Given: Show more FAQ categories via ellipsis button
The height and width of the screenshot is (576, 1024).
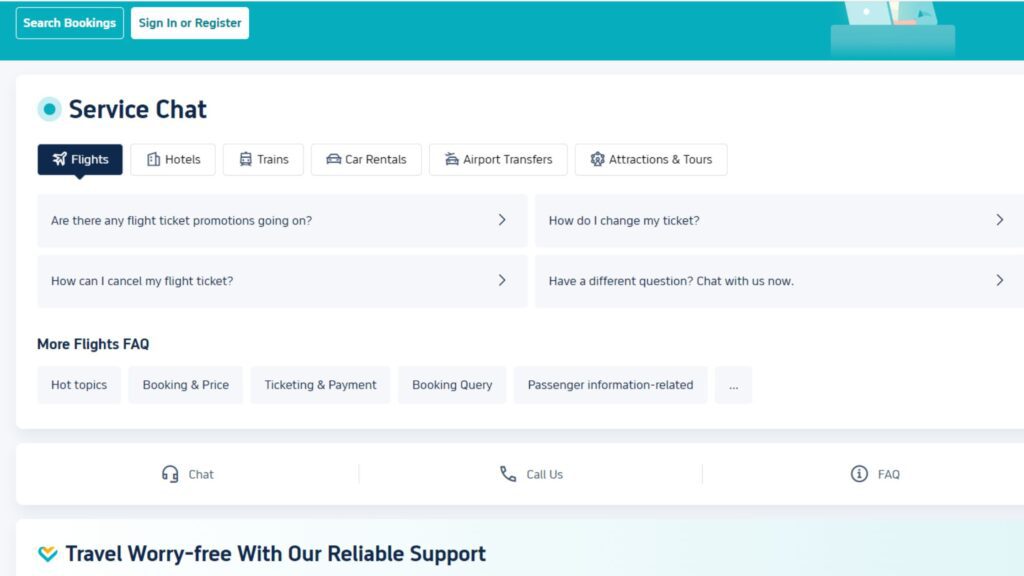Looking at the screenshot, I should pyautogui.click(x=733, y=385).
